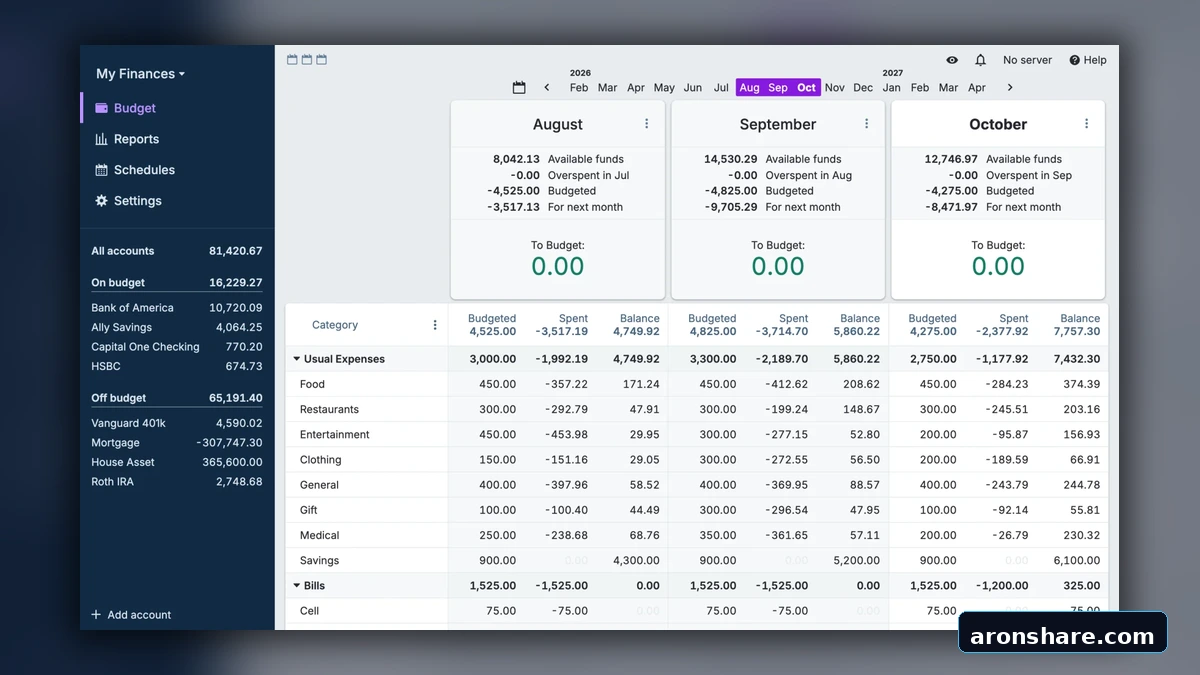
Task: Open the My Finances dropdown menu
Action: coord(140,74)
